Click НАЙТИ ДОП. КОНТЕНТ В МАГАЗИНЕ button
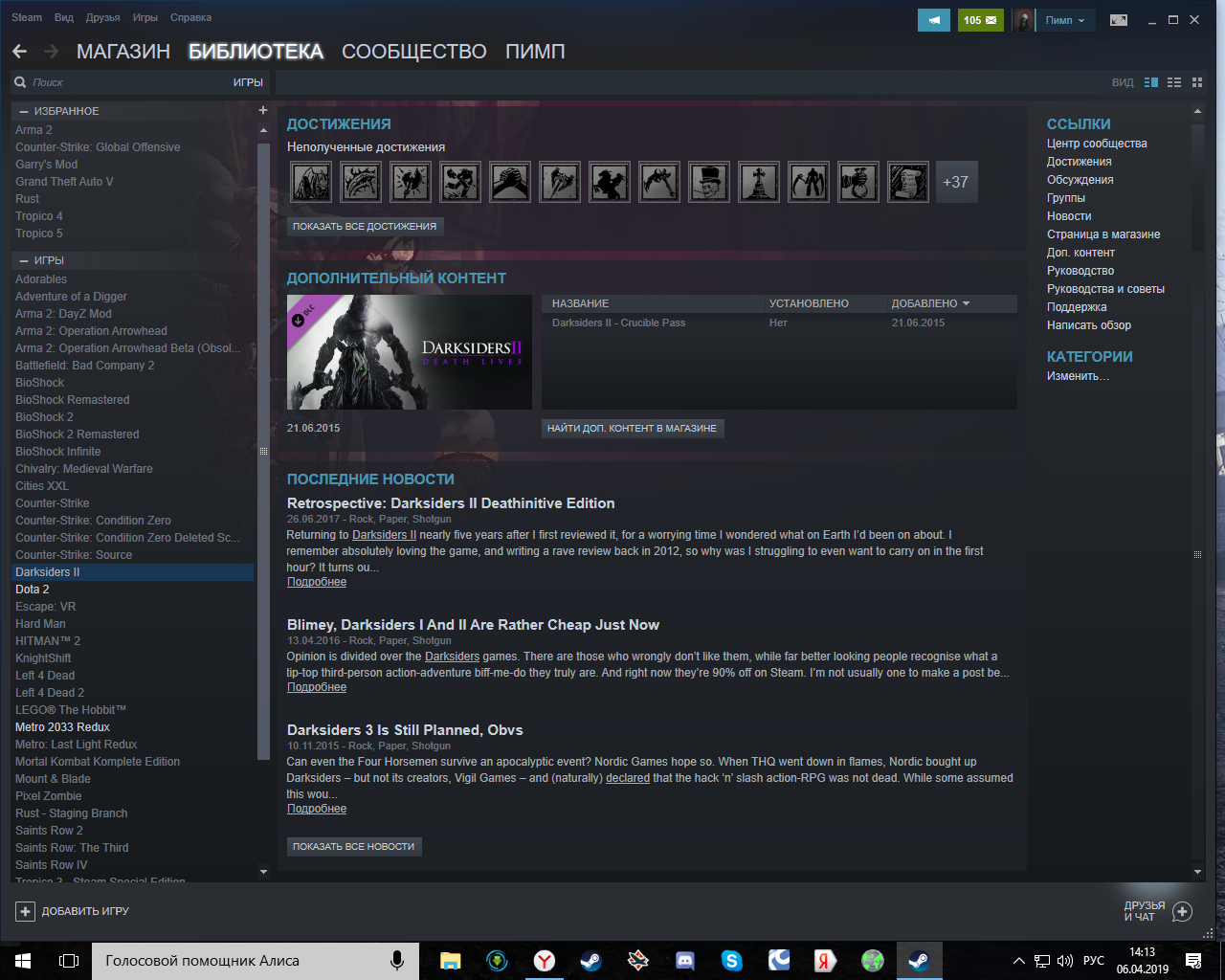Screen dimensions: 1225x980 point(632,429)
